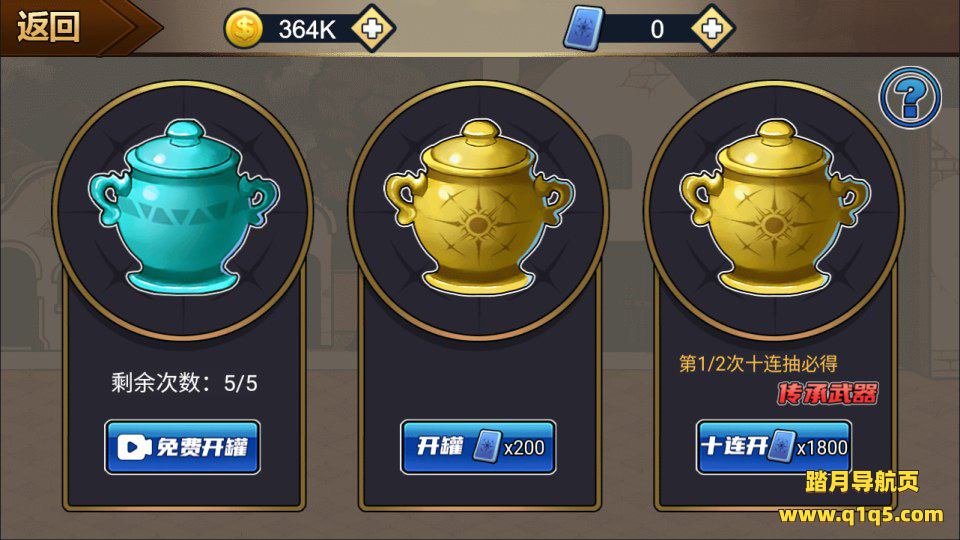Click the 364K coin balance
960x540 pixels.
click(307, 29)
